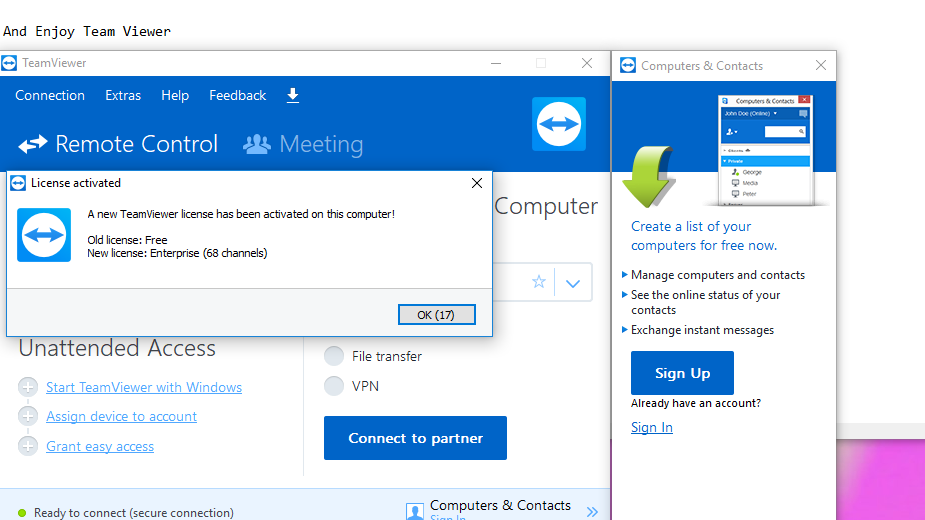The height and width of the screenshot is (520, 925).
Task: Click the download arrow icon in menu bar
Action: (293, 96)
